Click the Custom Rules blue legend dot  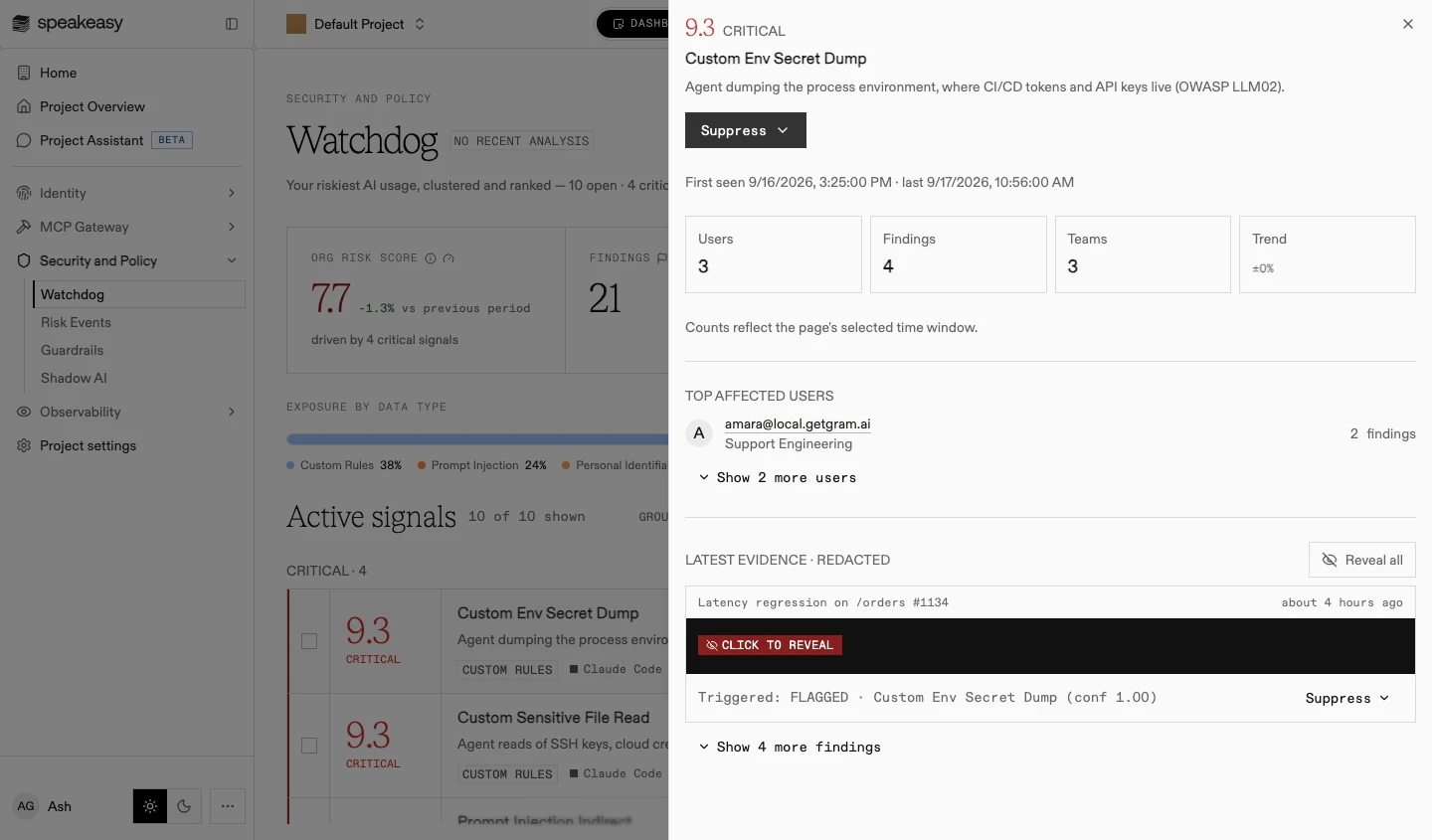(x=290, y=465)
